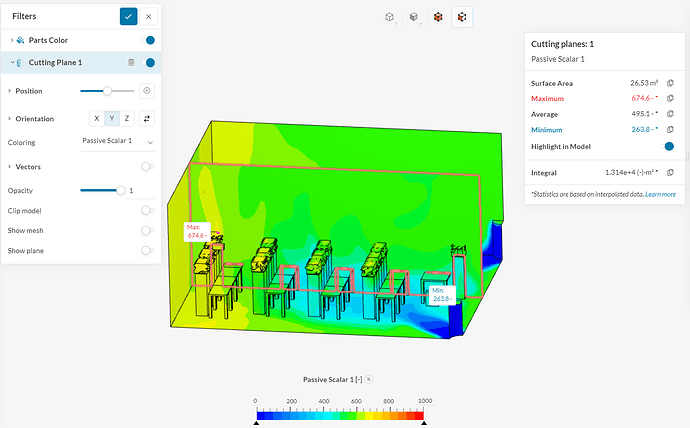Expand the Orientation settings
The width and height of the screenshot is (690, 428).
pos(9,119)
